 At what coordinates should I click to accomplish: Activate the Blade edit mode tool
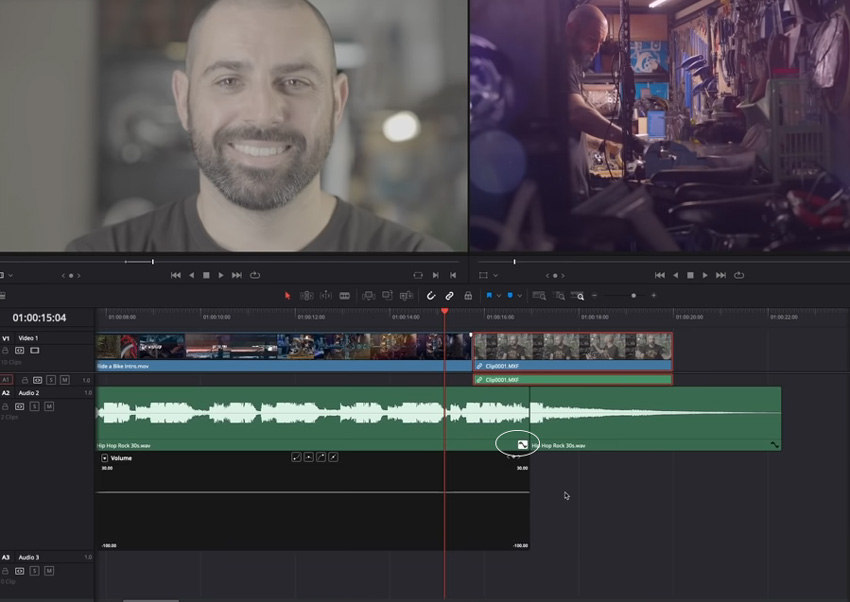coord(345,296)
